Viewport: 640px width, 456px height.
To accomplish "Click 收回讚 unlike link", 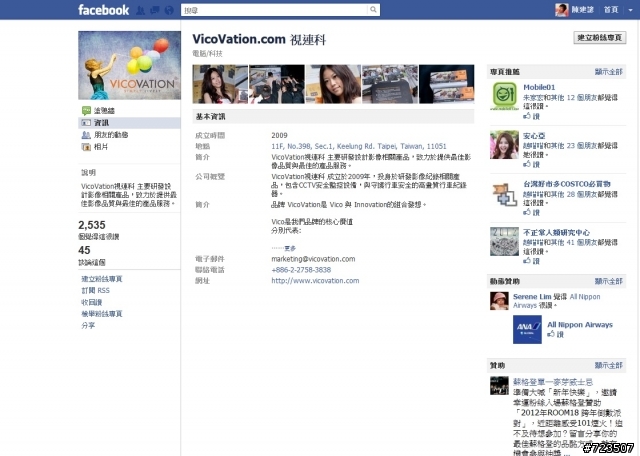I will click(x=92, y=303).
